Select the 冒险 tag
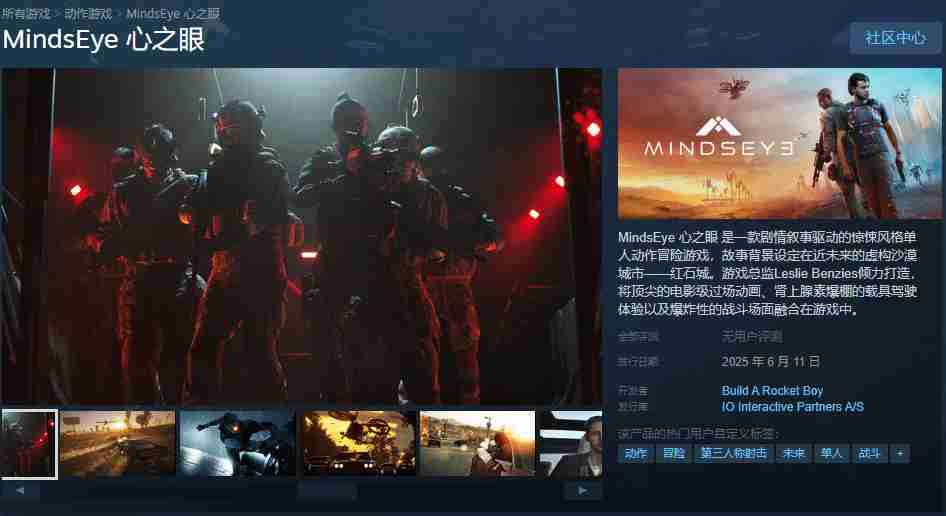Viewport: 946px width, 516px height. pyautogui.click(x=673, y=454)
